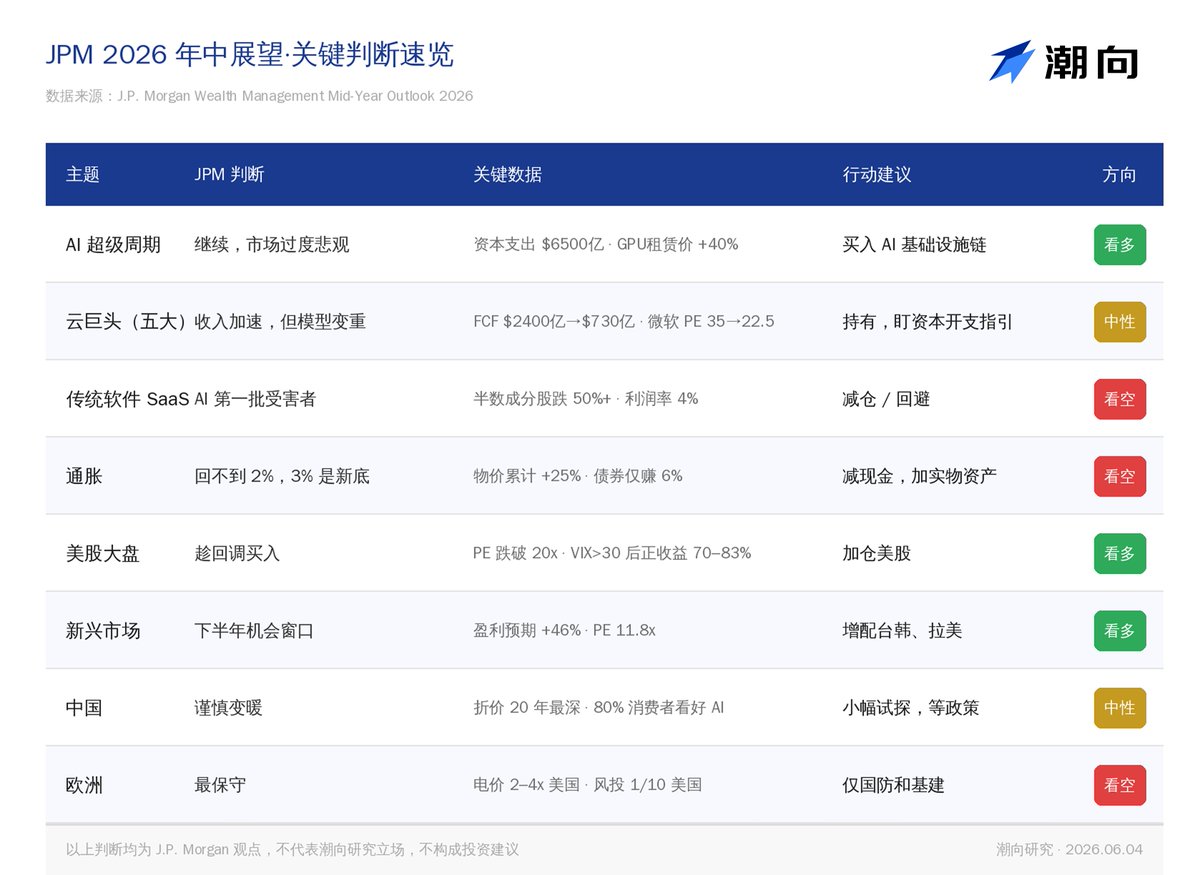Click 增配台韩、拉美 action cell
Viewport: 1200px width, 875px height.
(903, 631)
